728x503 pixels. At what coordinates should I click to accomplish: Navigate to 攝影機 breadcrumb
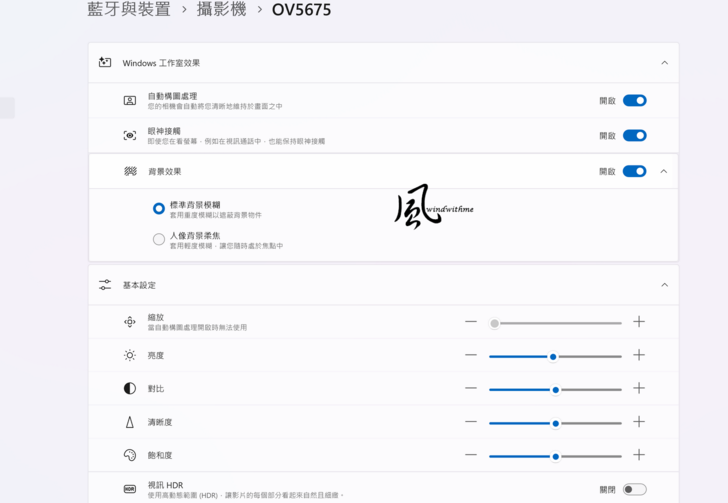(221, 10)
